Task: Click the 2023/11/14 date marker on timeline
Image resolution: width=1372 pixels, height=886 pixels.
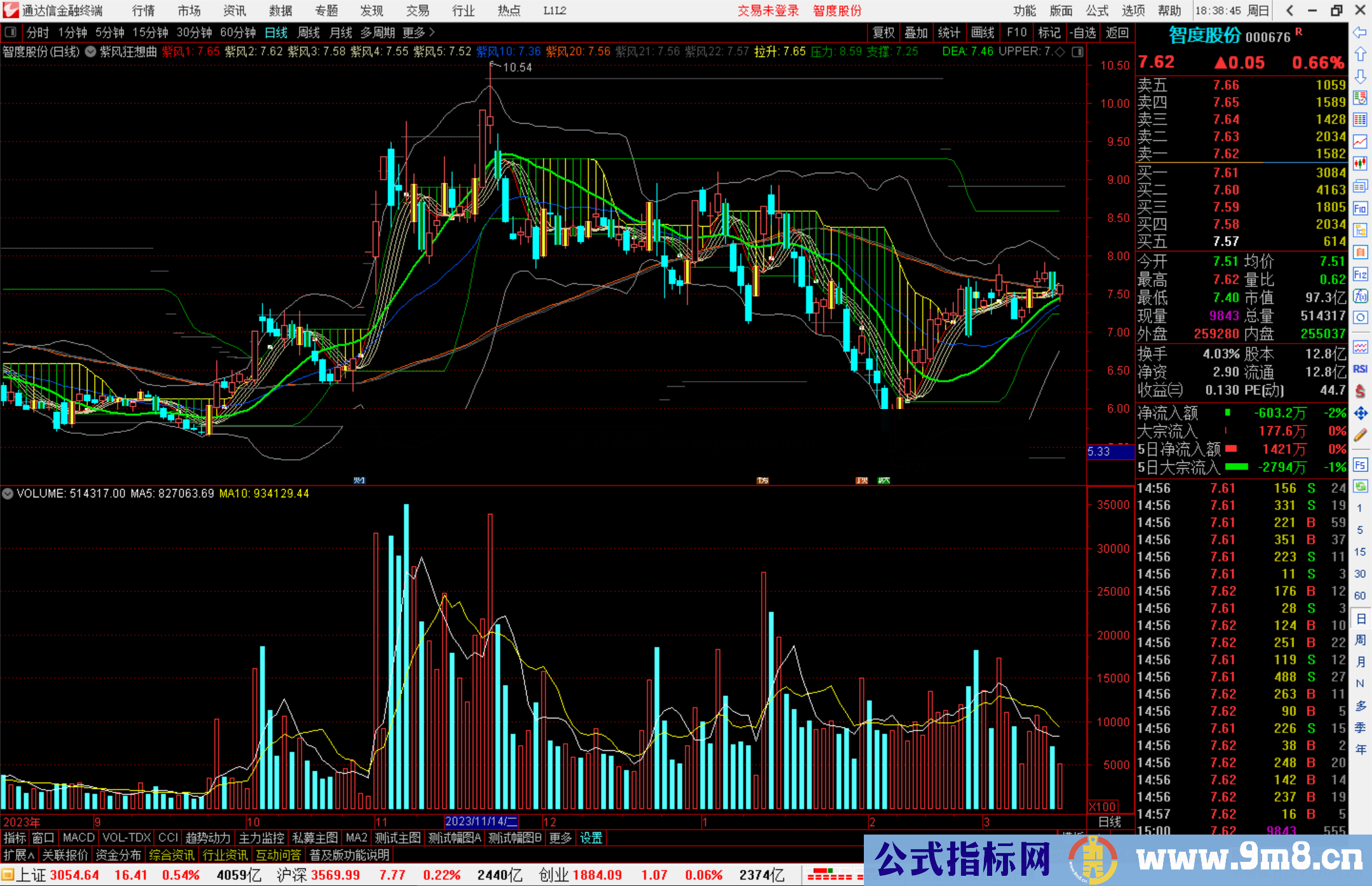Action: 481,821
